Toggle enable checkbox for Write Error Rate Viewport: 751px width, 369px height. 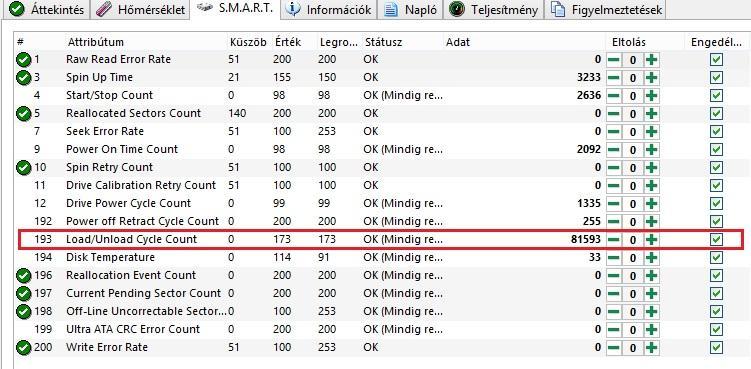(717, 347)
